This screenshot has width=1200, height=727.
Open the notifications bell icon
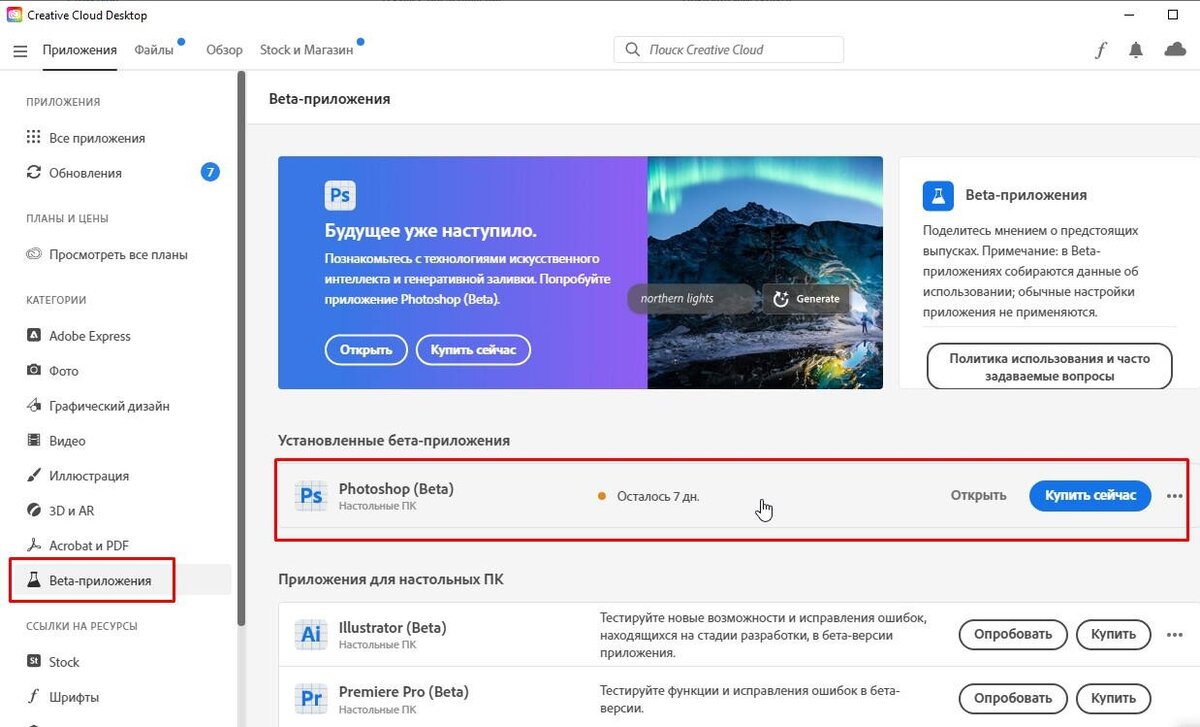tap(1136, 50)
